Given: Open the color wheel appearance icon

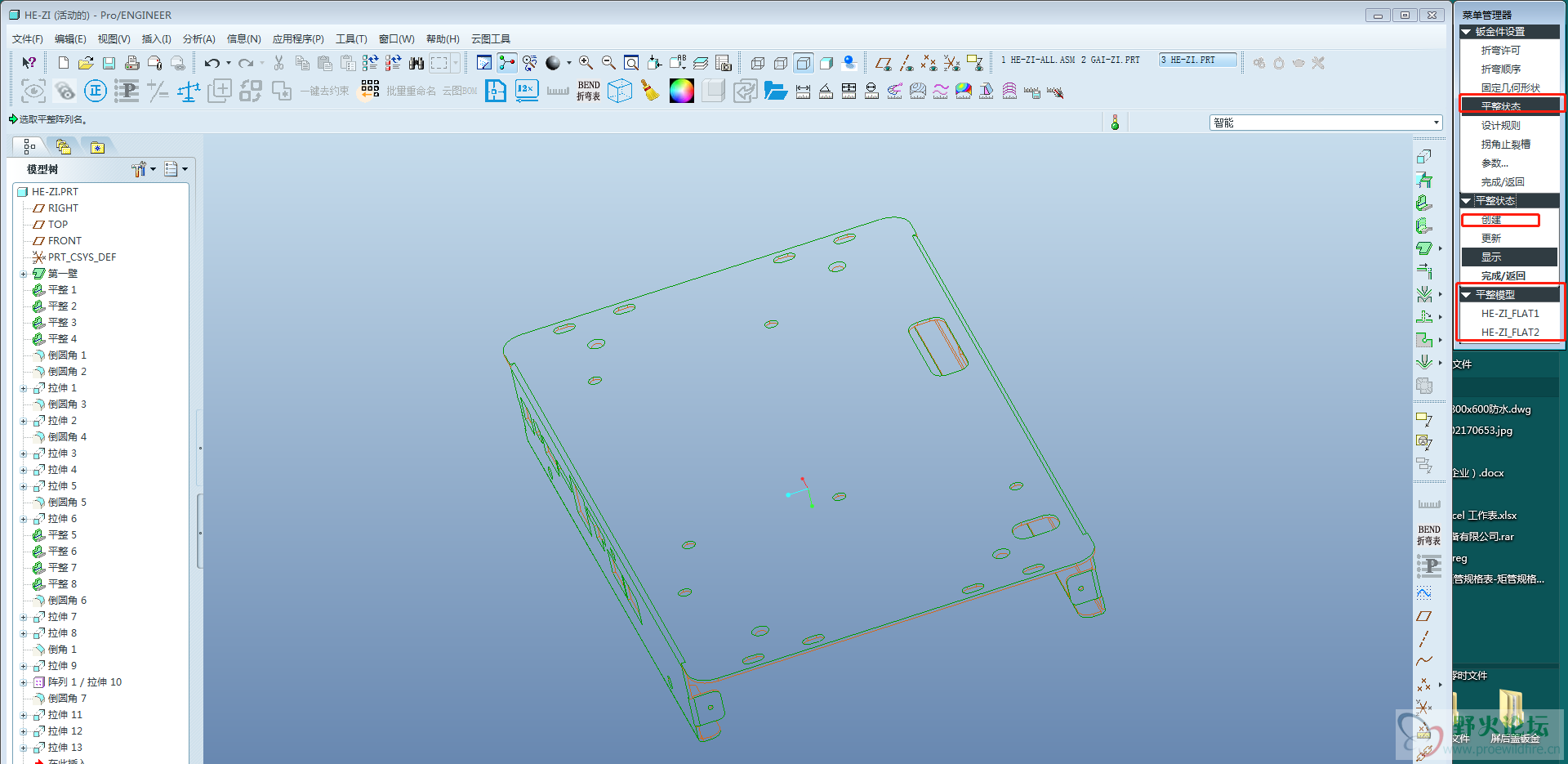Looking at the screenshot, I should tap(681, 91).
